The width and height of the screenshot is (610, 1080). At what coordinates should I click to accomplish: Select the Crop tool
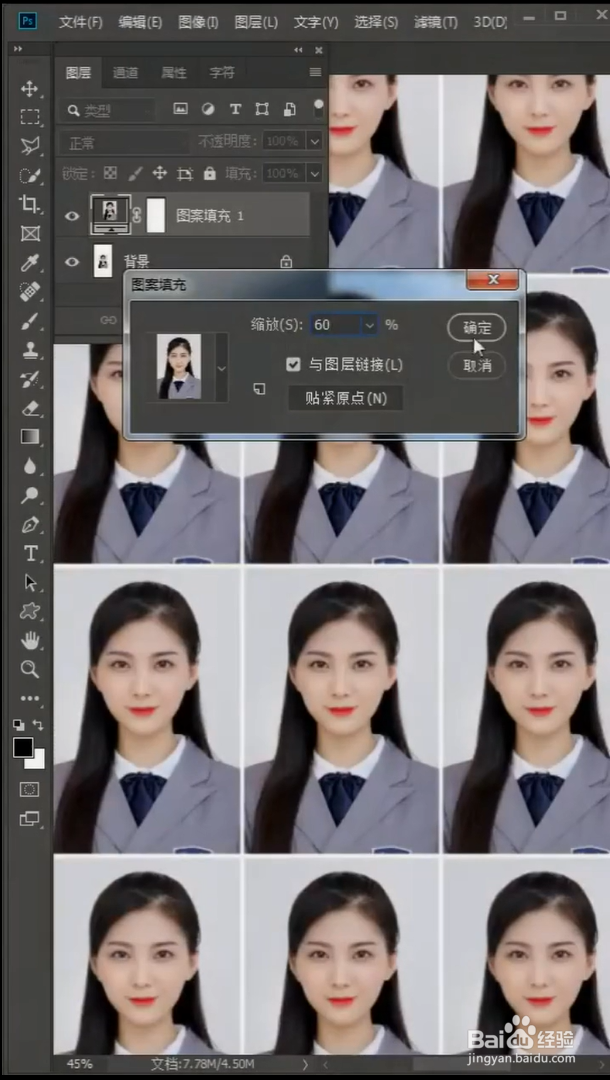pyautogui.click(x=30, y=204)
